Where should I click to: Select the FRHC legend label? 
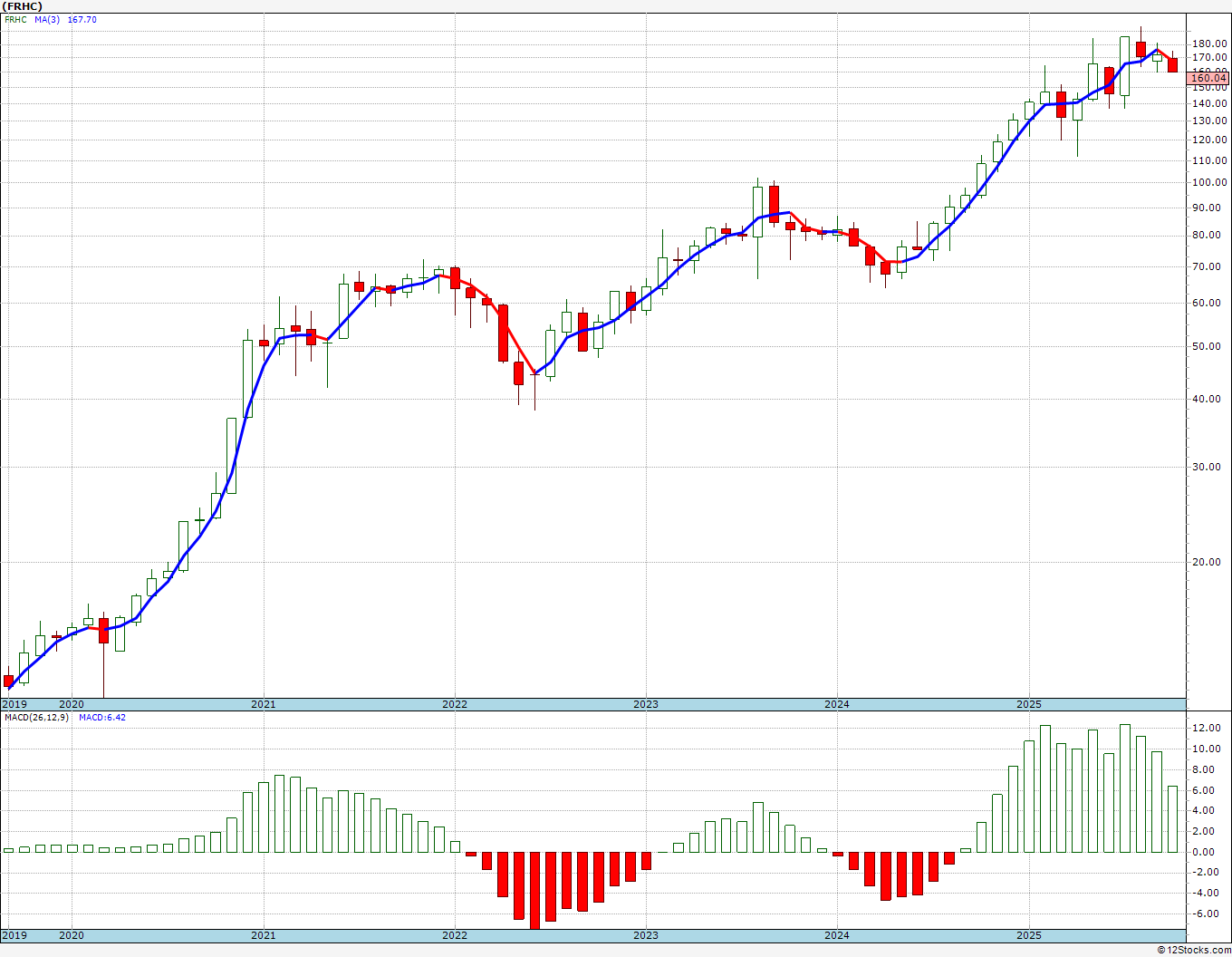click(x=16, y=19)
